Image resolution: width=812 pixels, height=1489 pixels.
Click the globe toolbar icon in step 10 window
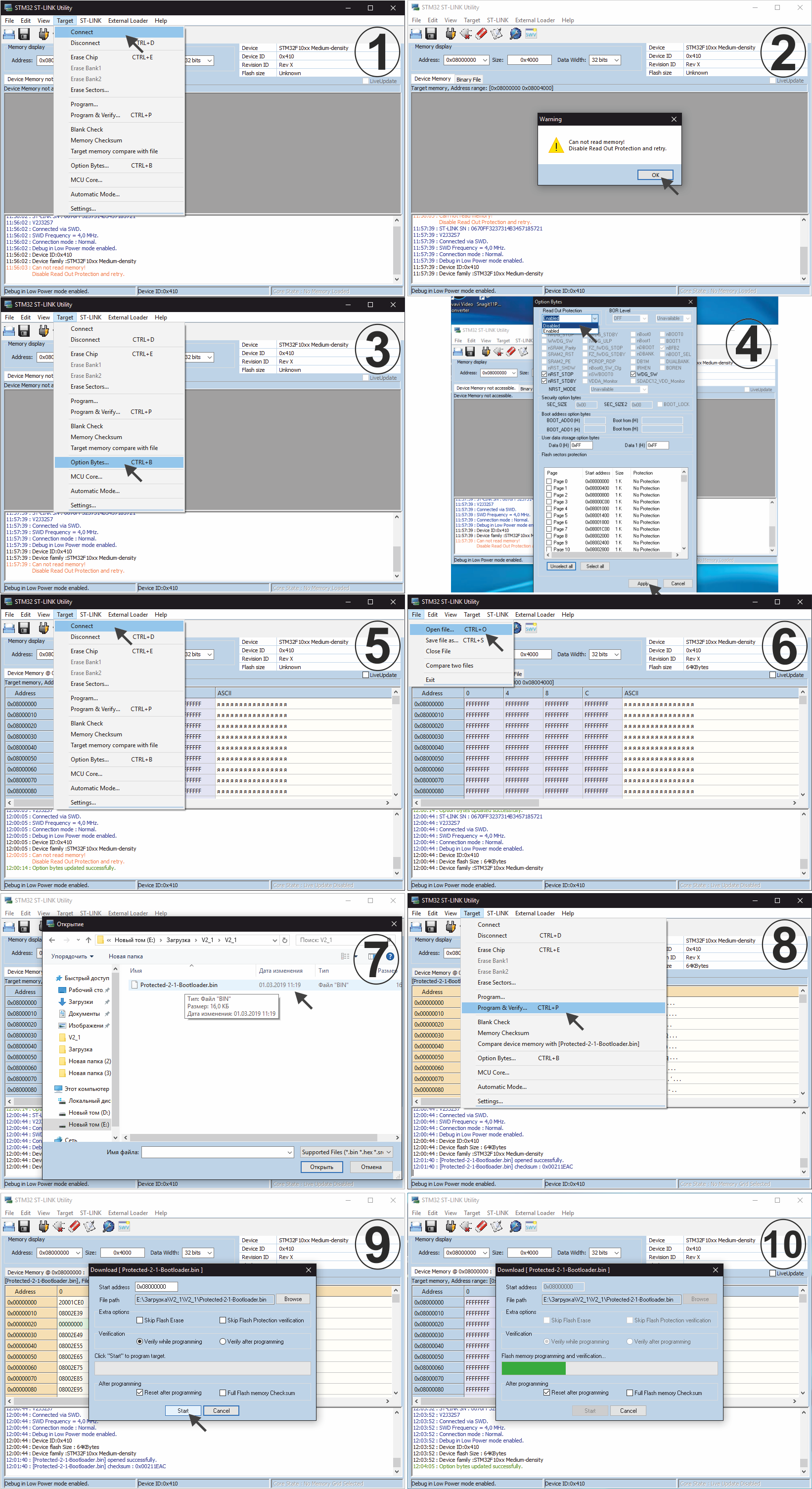pyautogui.click(x=515, y=1226)
